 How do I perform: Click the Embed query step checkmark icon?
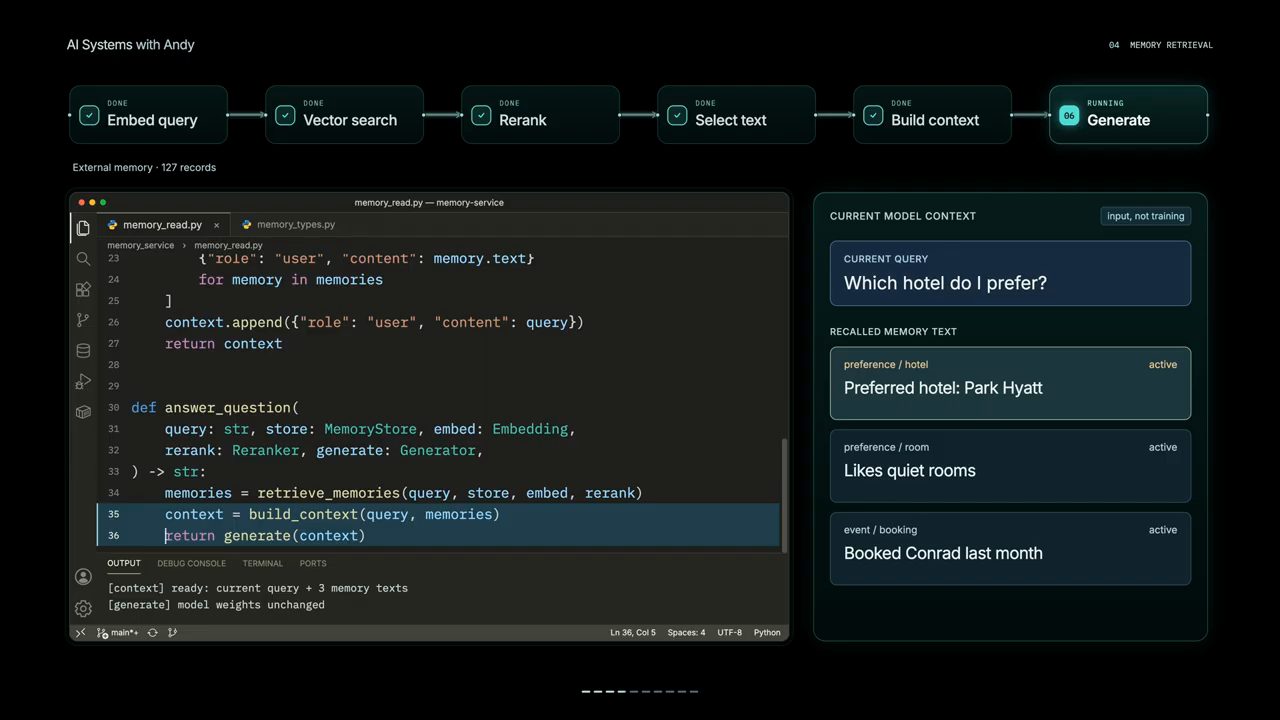(89, 115)
